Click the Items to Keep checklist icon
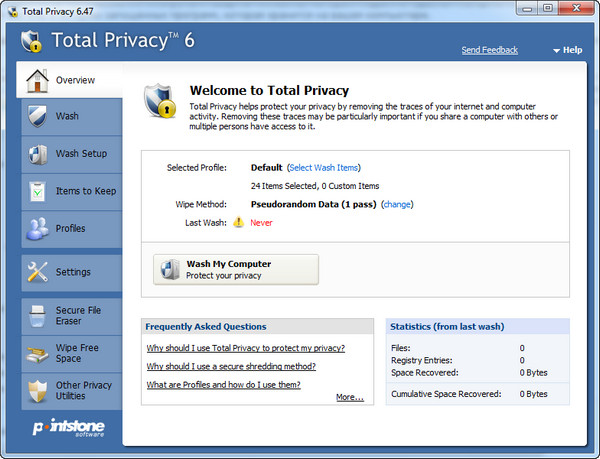The width and height of the screenshot is (600, 459). 37,191
